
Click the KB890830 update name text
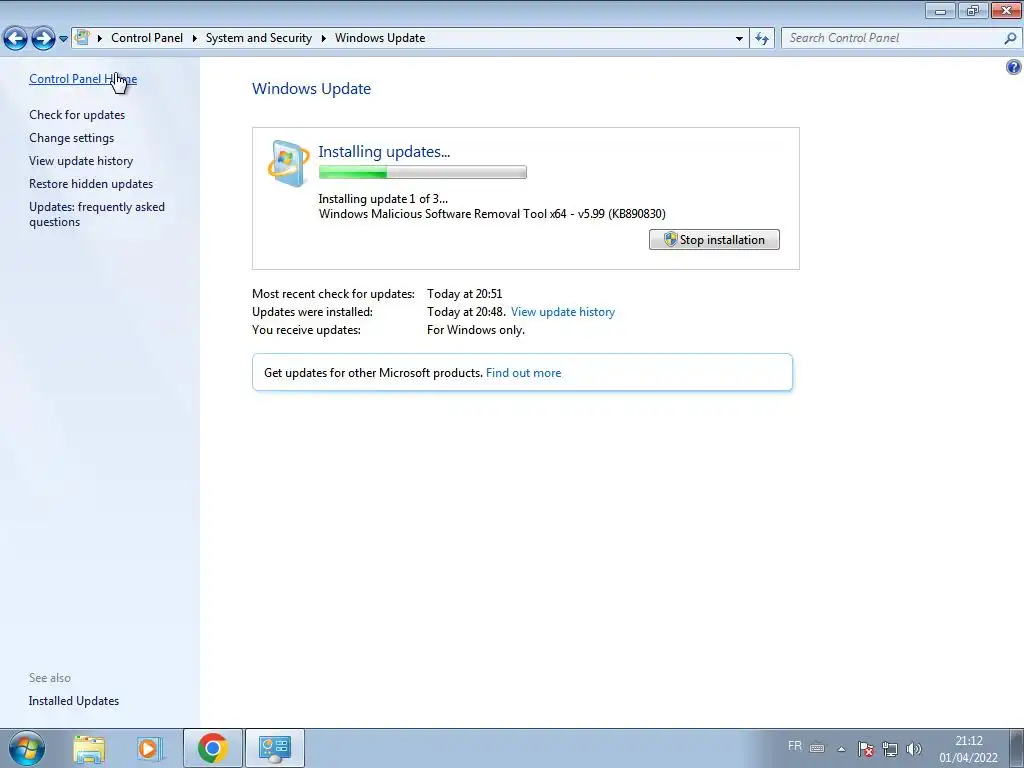[492, 214]
